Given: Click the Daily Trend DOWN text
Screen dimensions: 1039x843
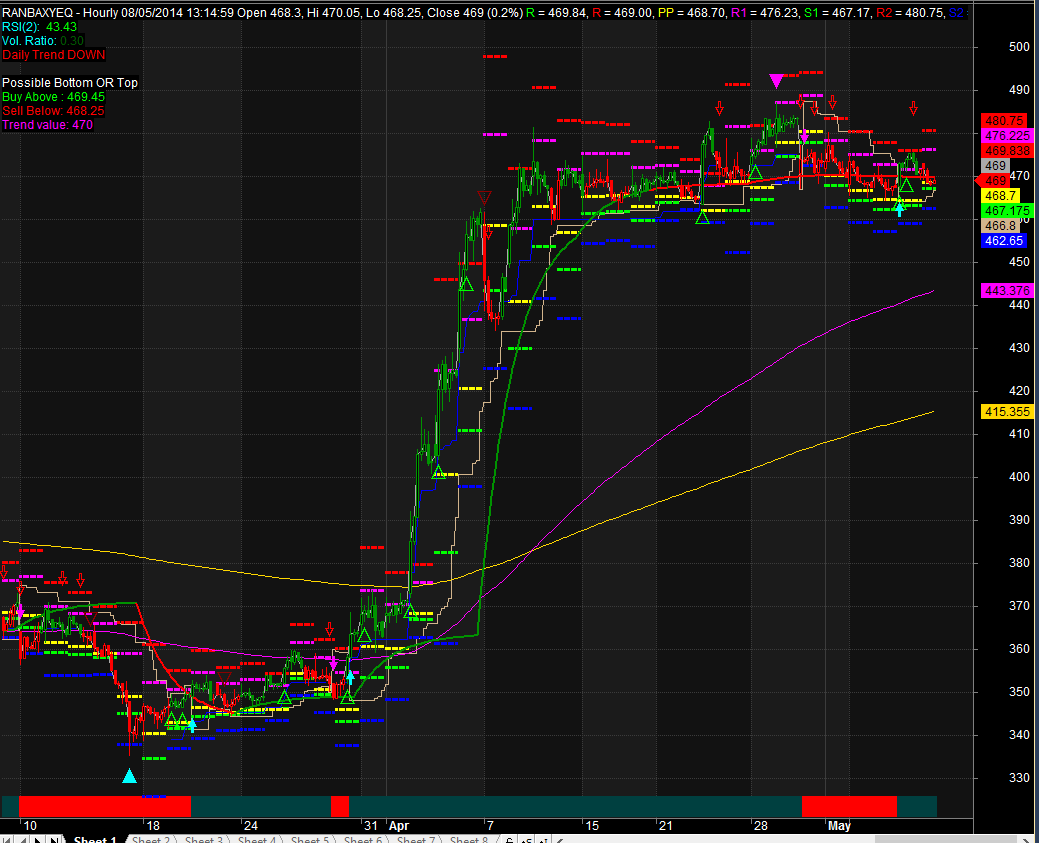Looking at the screenshot, I should coord(54,55).
